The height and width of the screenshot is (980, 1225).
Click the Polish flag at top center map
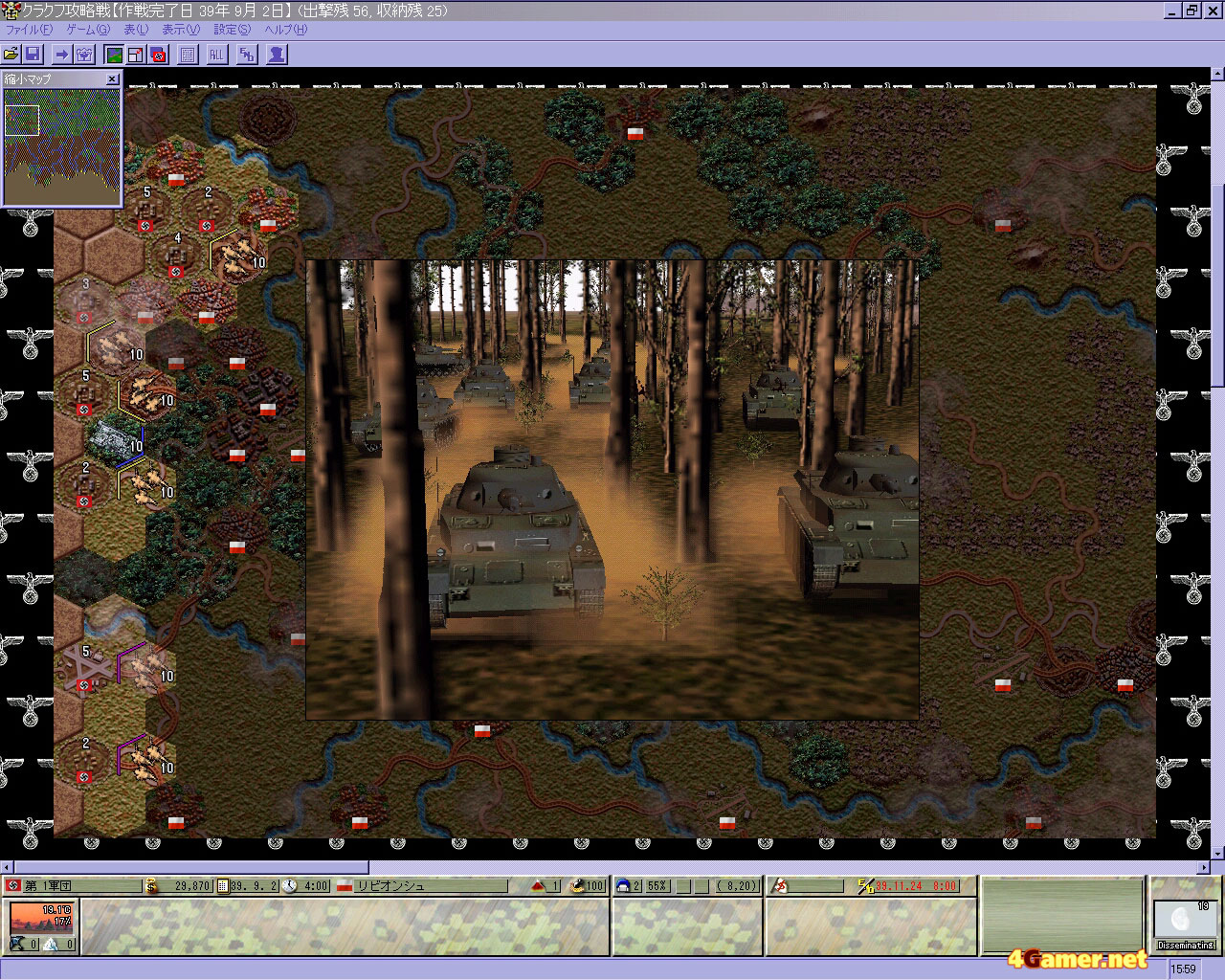[635, 134]
